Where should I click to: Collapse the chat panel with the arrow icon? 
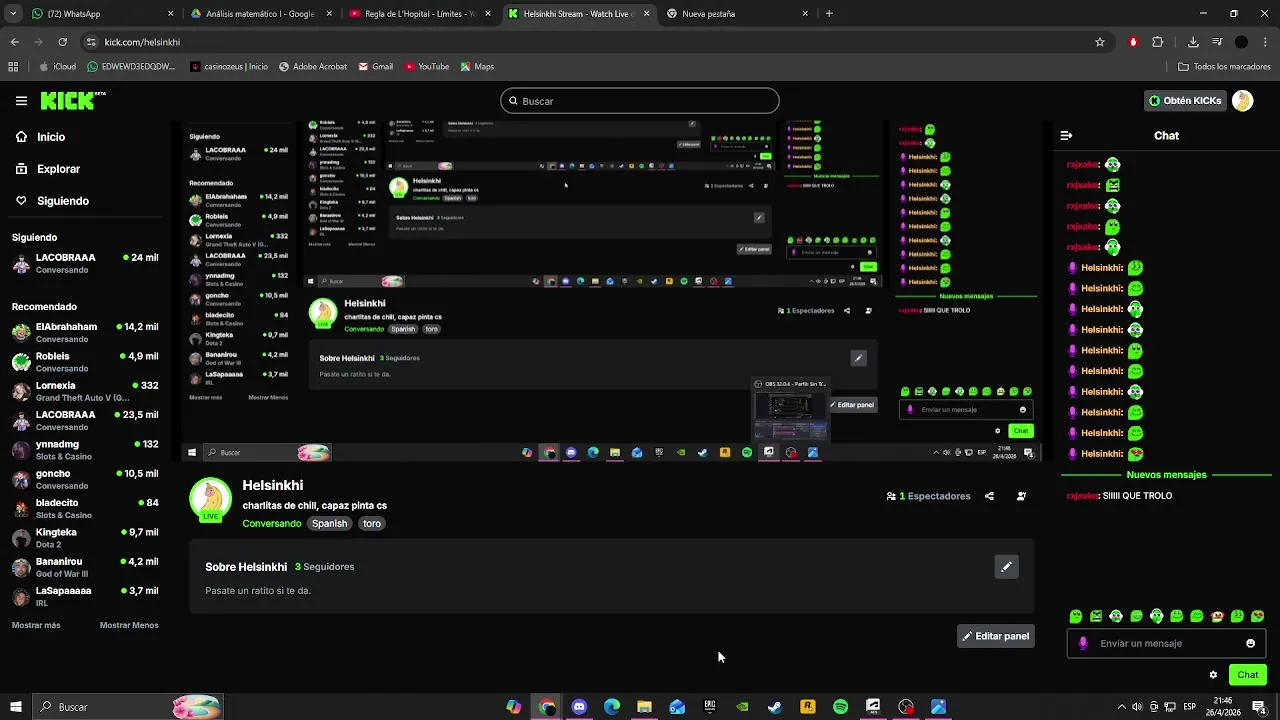click(1066, 136)
